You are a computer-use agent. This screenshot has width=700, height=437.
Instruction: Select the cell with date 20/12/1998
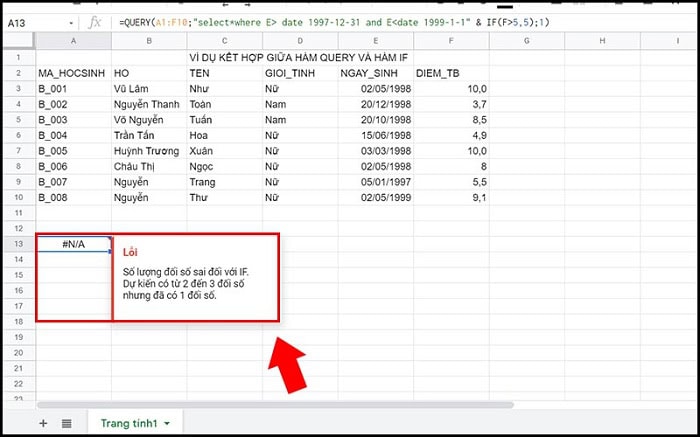click(375, 104)
